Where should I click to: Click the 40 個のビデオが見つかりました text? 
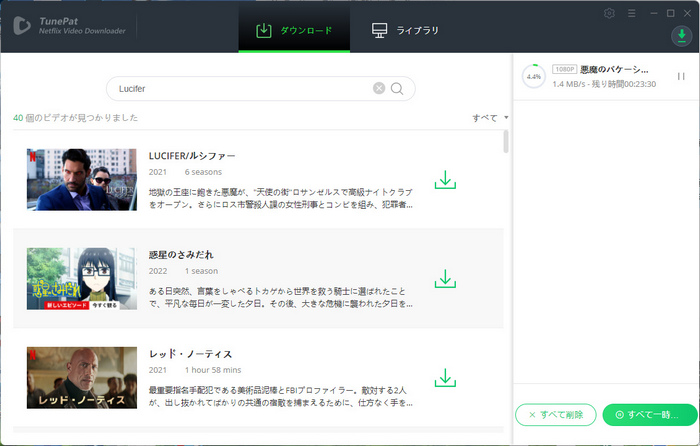75,118
